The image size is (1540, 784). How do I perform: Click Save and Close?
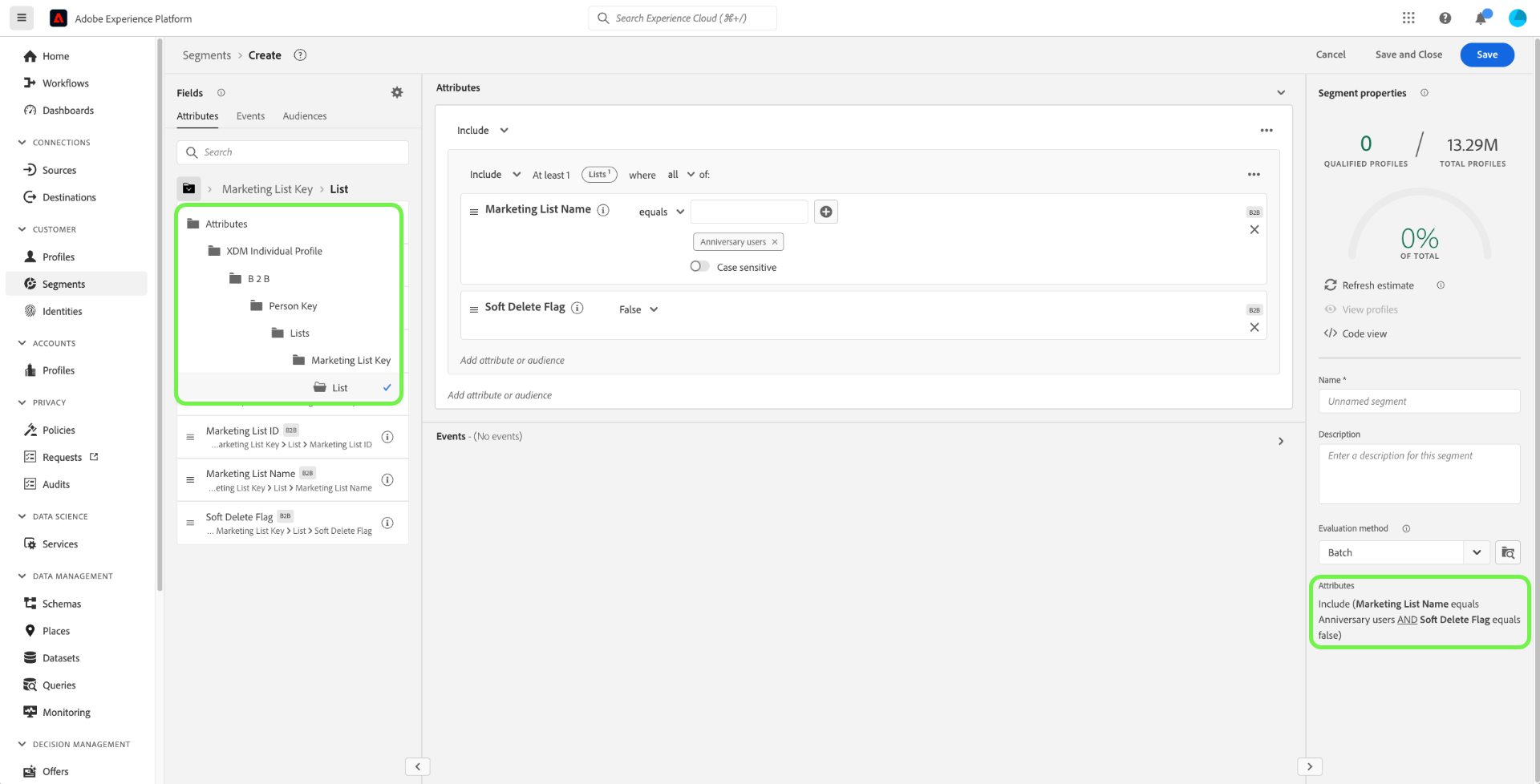(1408, 55)
